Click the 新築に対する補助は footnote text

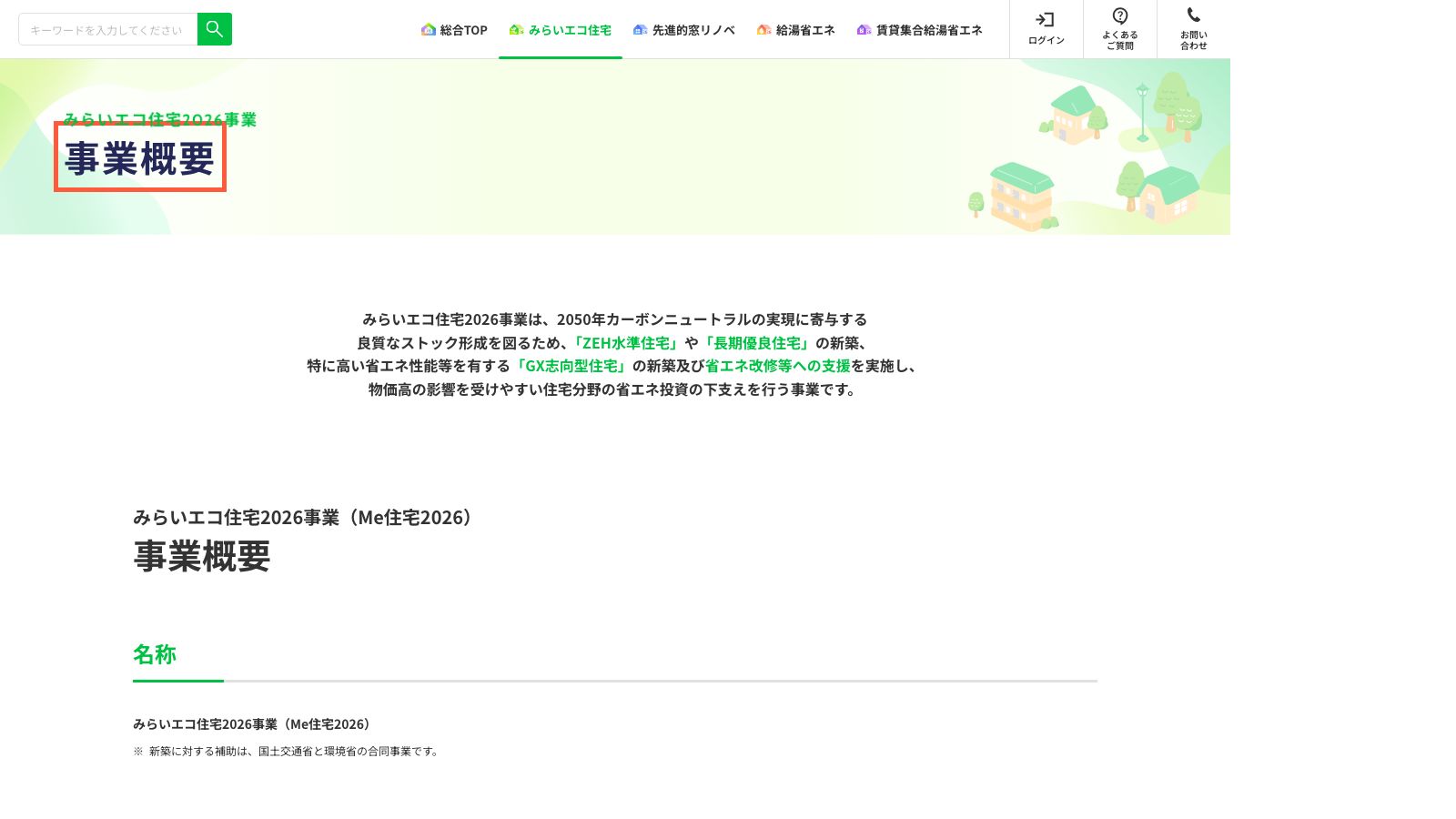coord(286,752)
